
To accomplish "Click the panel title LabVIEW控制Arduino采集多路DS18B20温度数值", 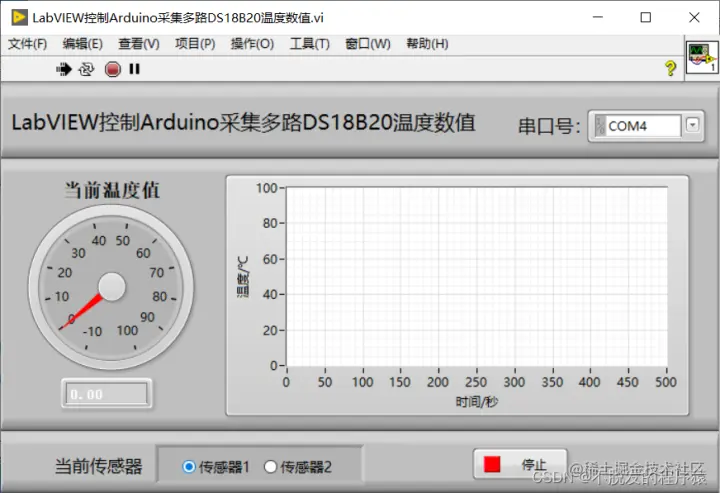I will coord(243,123).
